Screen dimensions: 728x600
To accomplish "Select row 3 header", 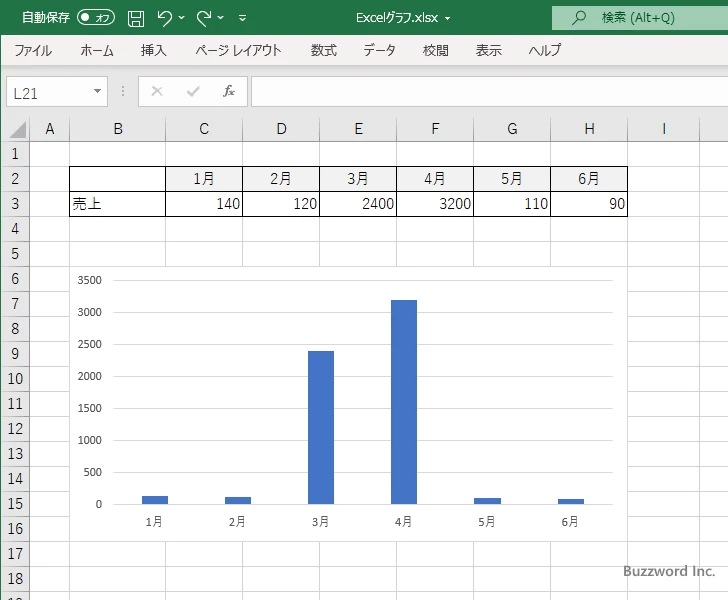I will 15,204.
